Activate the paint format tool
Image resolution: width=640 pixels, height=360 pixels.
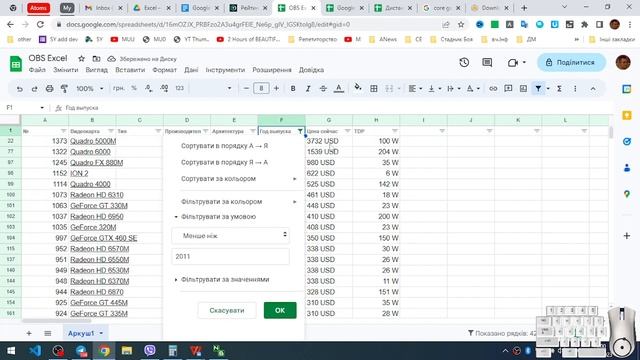point(64,89)
